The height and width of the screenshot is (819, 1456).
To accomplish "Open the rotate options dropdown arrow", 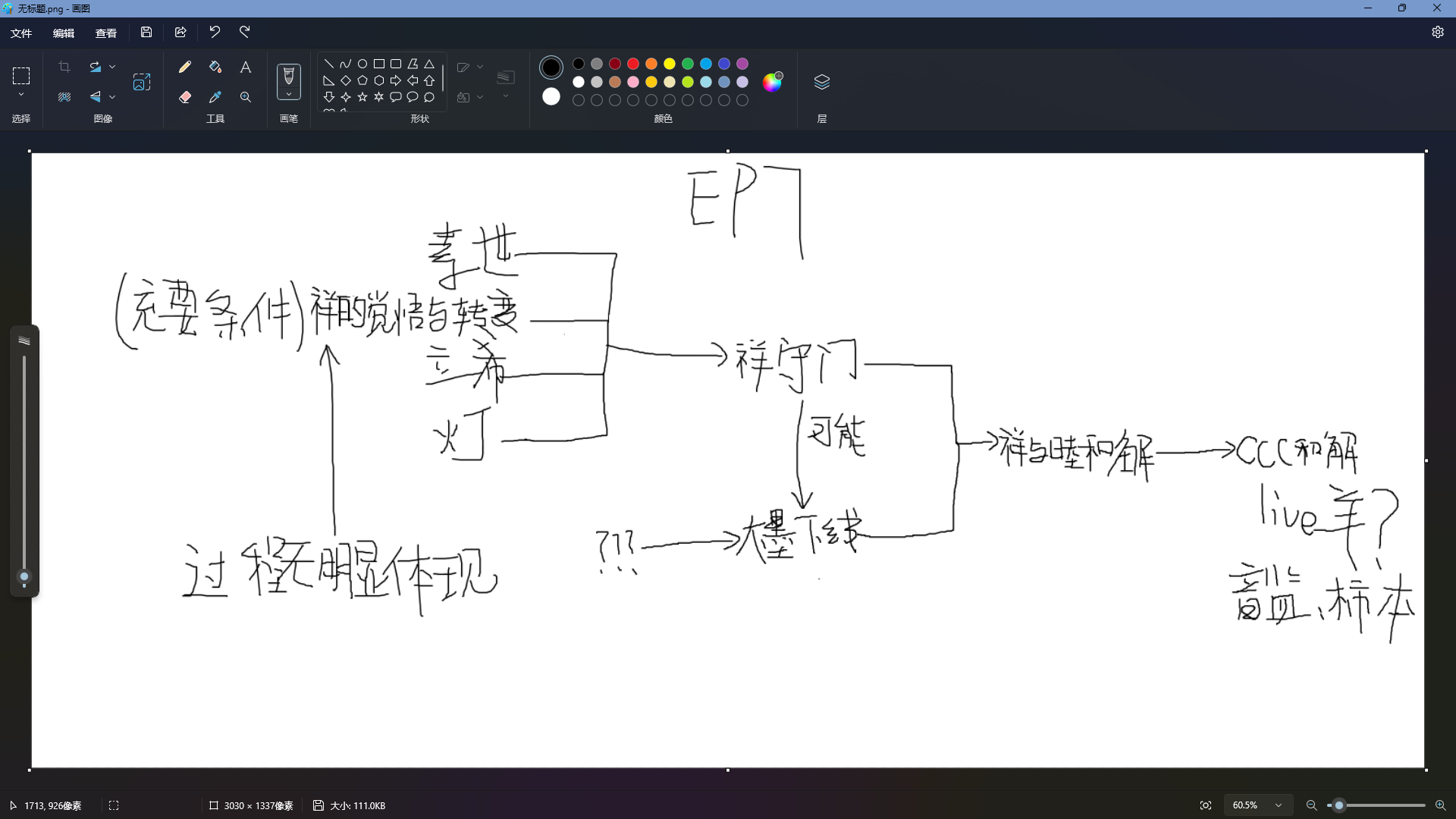I will click(112, 67).
